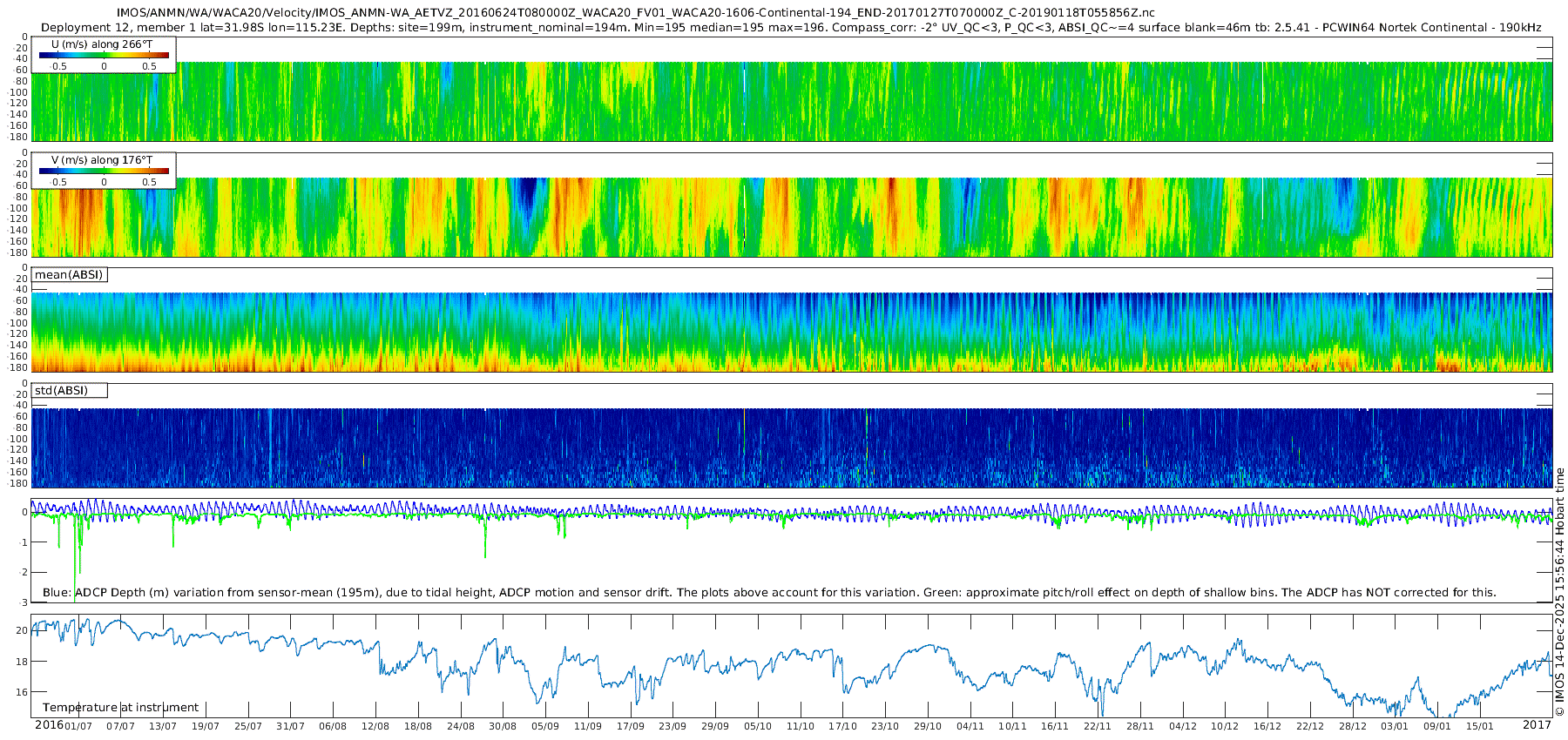Select the 09/01 date tick
Viewport: 1568px width, 740px height.
click(x=1437, y=726)
